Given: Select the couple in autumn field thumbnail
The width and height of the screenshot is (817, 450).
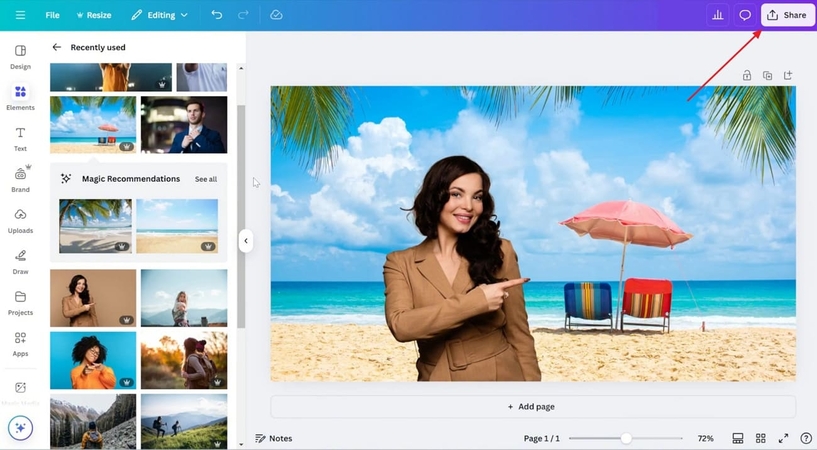Looking at the screenshot, I should [x=184, y=360].
